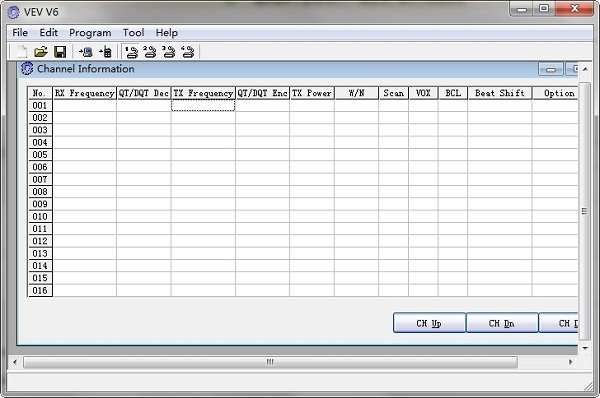Select COM port 2 cable icon
Screen dimensions: 600x398
pos(150,52)
